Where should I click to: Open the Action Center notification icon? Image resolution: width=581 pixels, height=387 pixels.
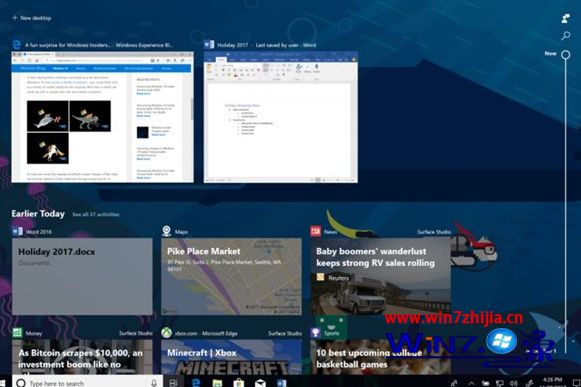(x=577, y=383)
